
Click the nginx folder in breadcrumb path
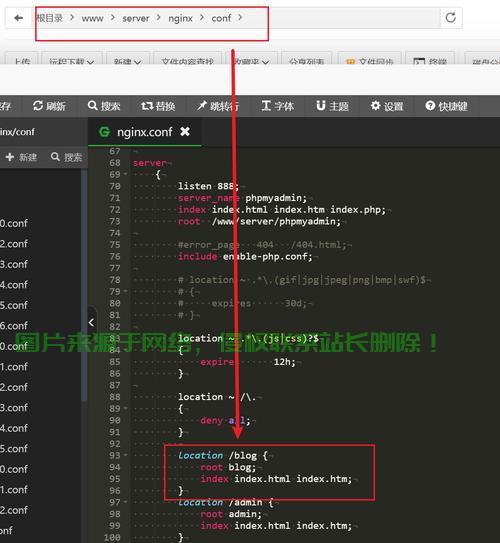(180, 18)
